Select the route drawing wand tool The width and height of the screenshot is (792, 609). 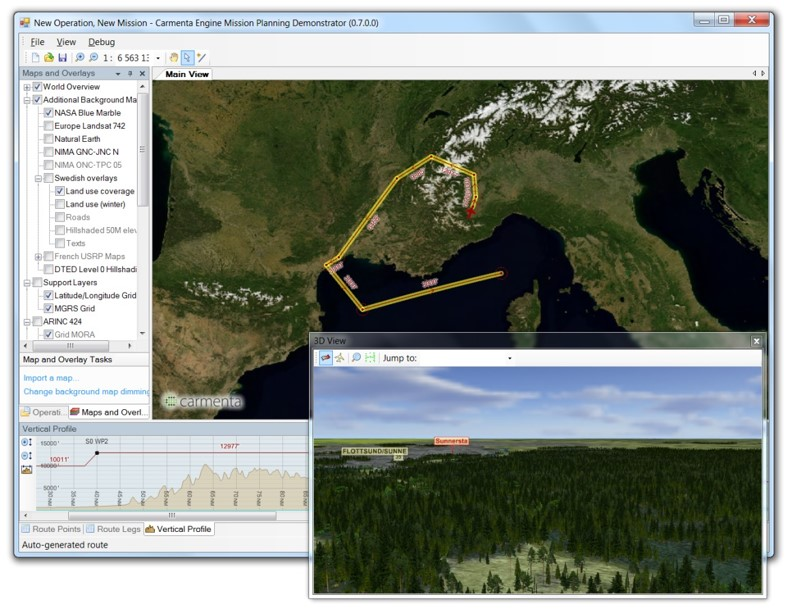click(202, 58)
